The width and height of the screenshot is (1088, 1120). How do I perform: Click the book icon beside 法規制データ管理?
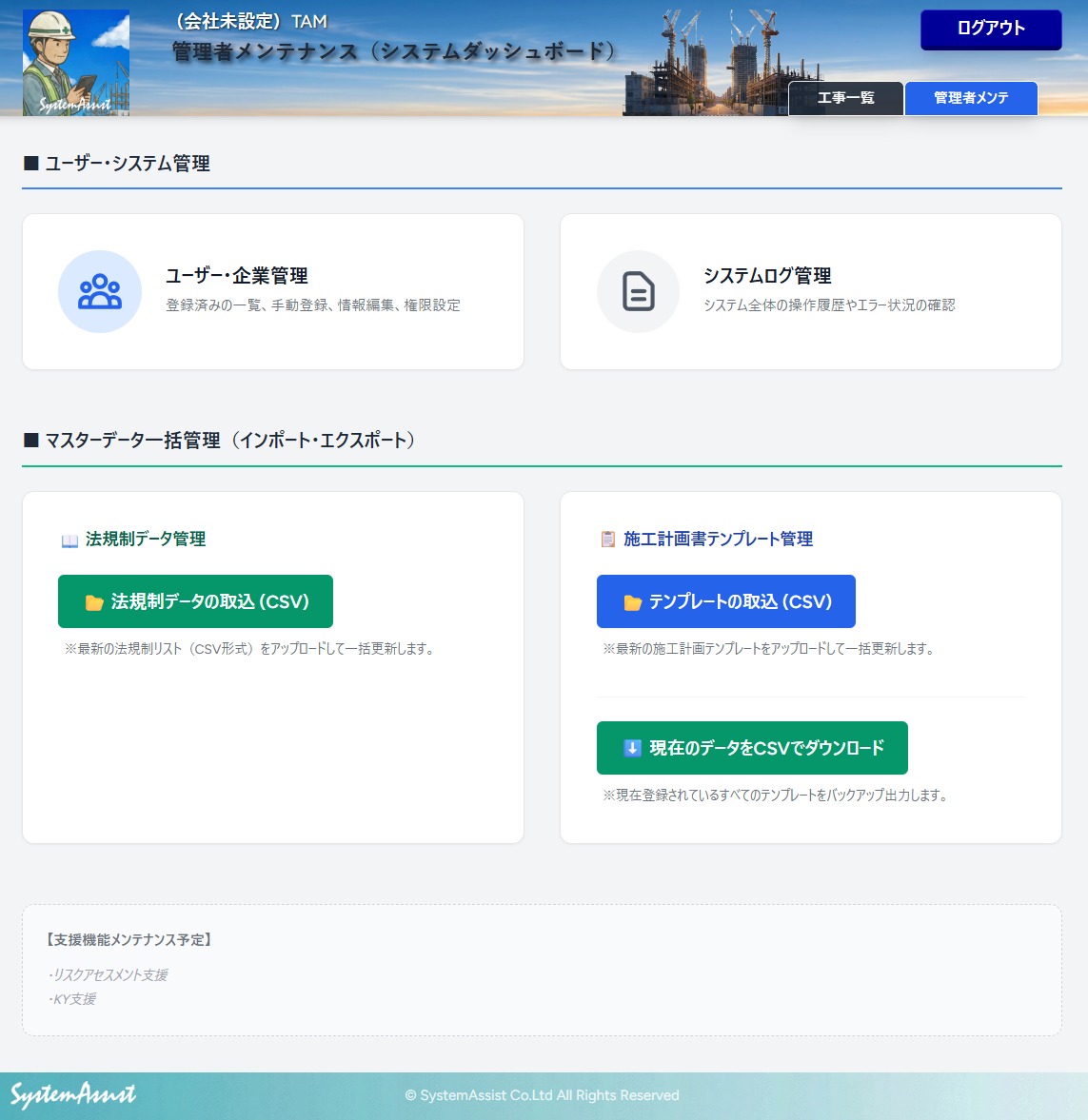(69, 540)
